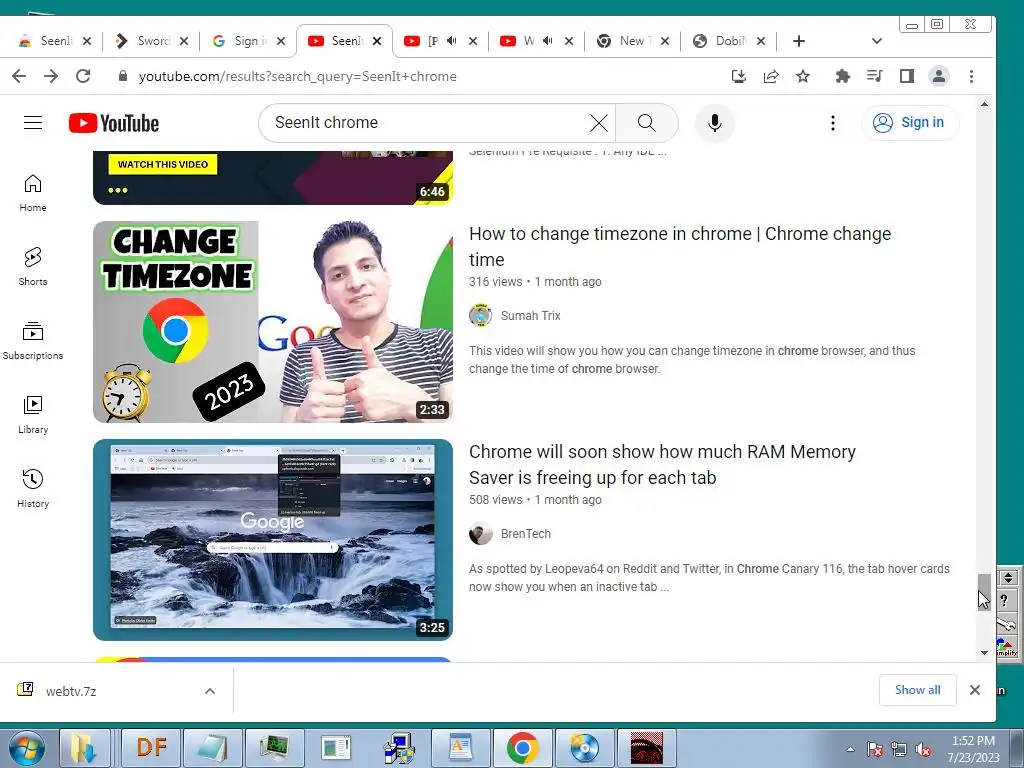
Task: Mute the W YouTube tab audio
Action: click(548, 41)
